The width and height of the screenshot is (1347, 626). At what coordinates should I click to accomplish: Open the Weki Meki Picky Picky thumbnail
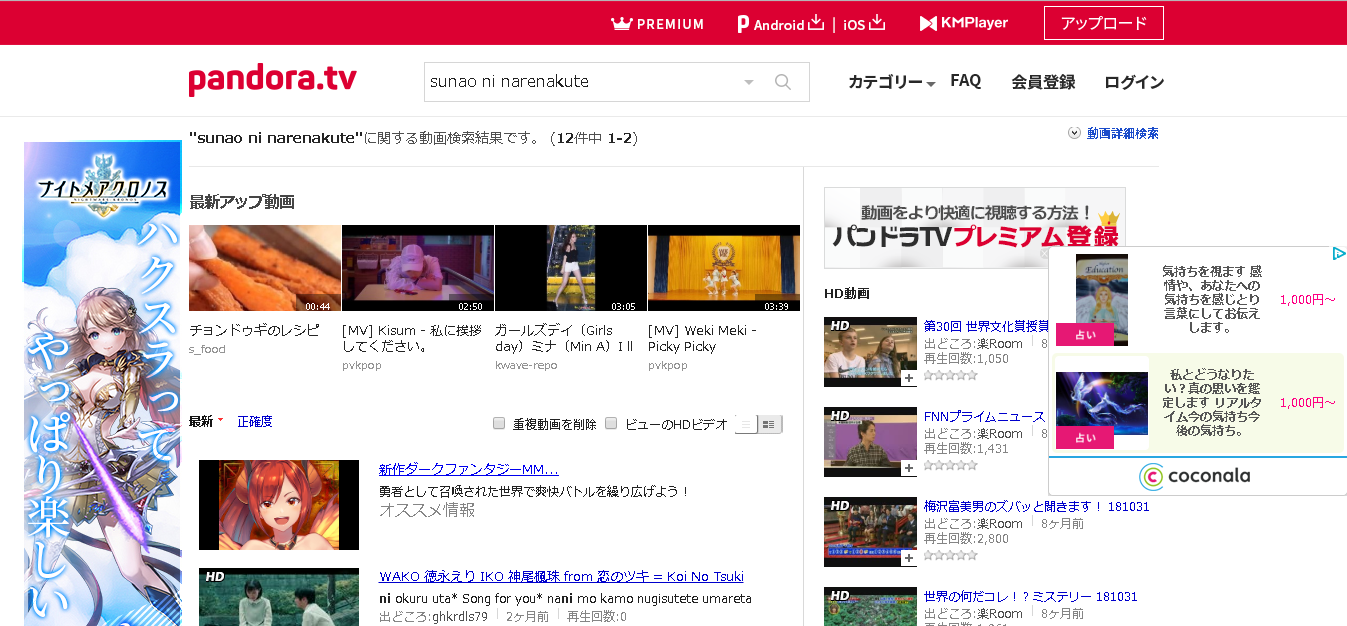click(x=724, y=268)
